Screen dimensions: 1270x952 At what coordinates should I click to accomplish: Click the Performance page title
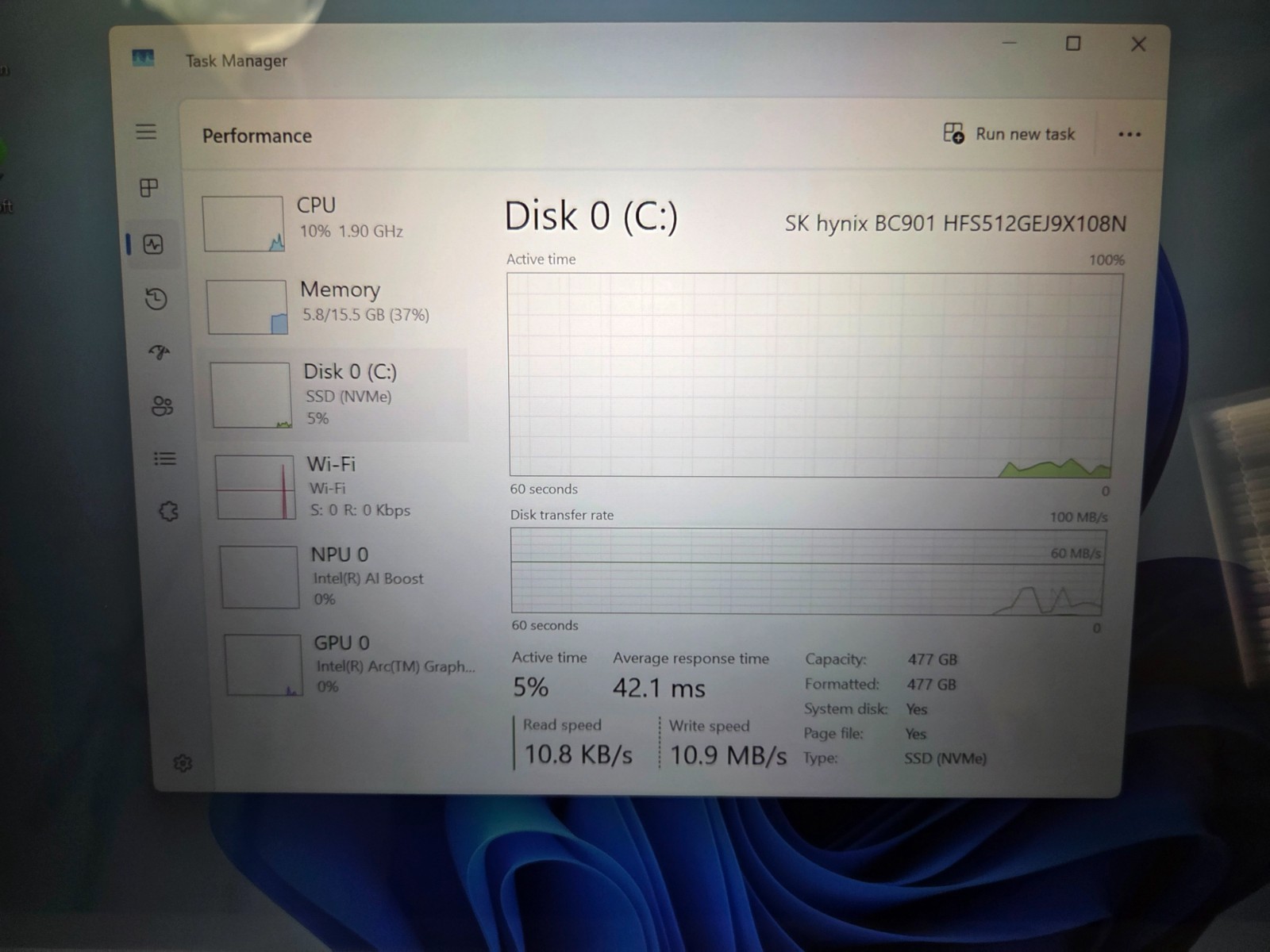257,136
